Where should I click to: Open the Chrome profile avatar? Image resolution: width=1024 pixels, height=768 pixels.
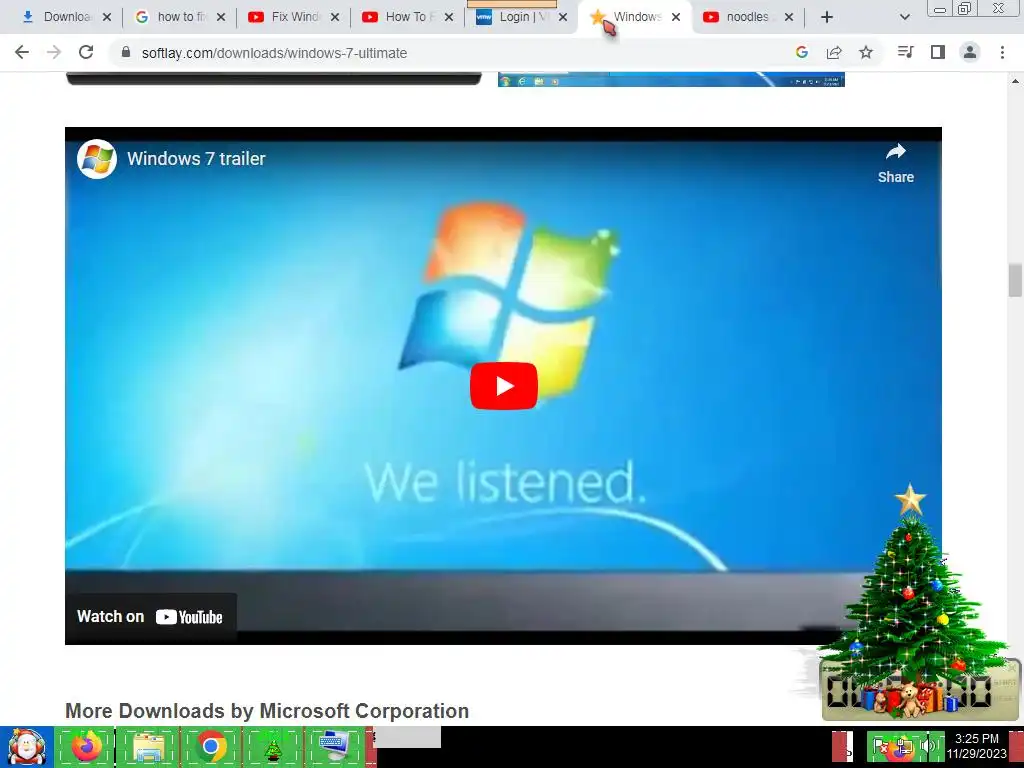click(x=970, y=52)
